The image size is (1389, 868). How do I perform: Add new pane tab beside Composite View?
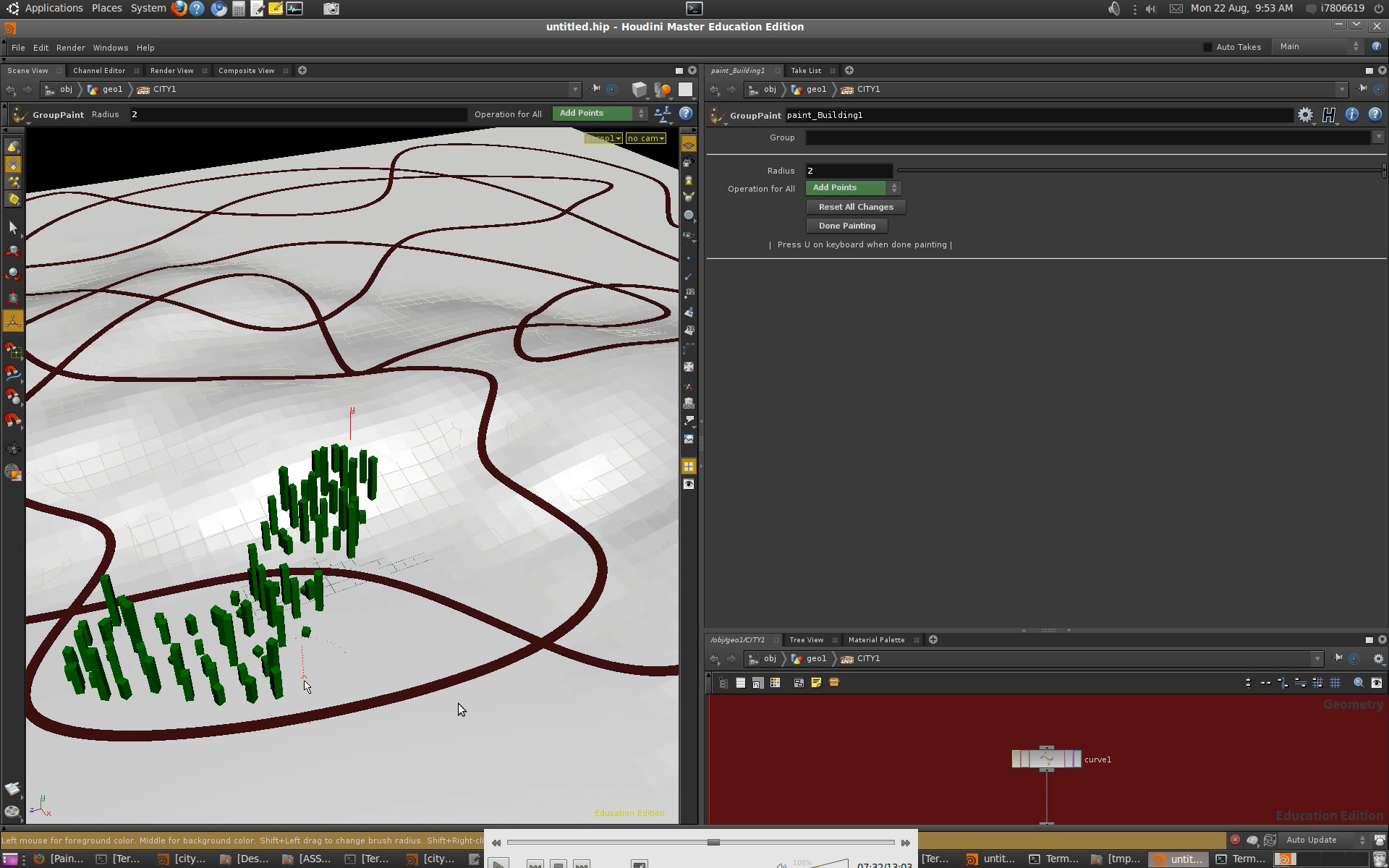tap(302, 70)
